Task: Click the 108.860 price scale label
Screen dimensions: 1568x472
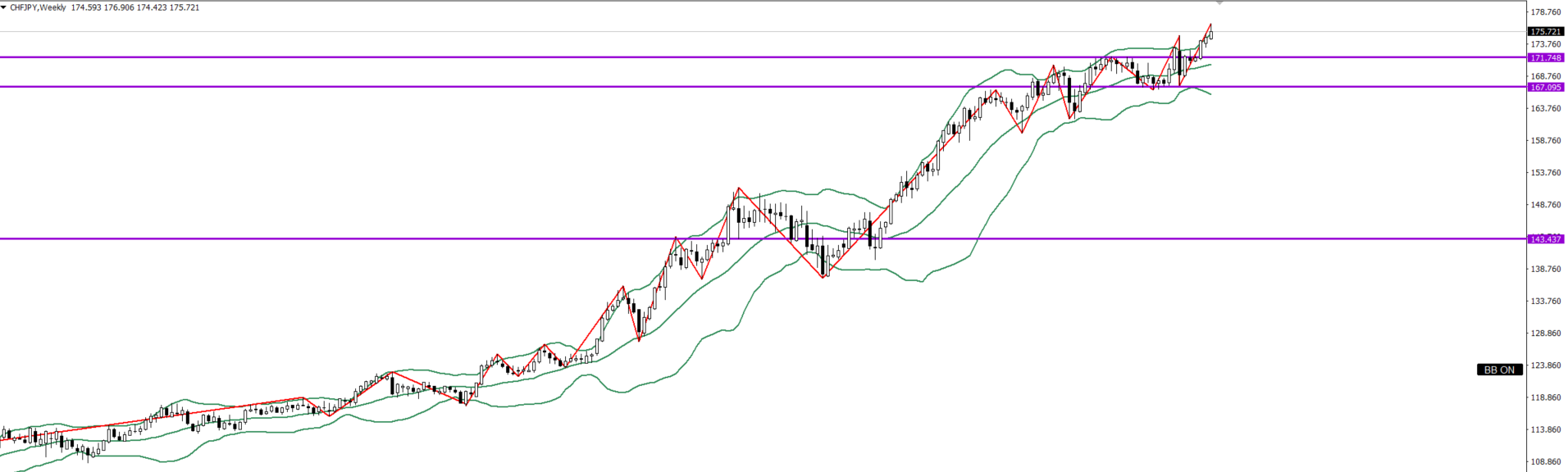Action: [x=1545, y=462]
